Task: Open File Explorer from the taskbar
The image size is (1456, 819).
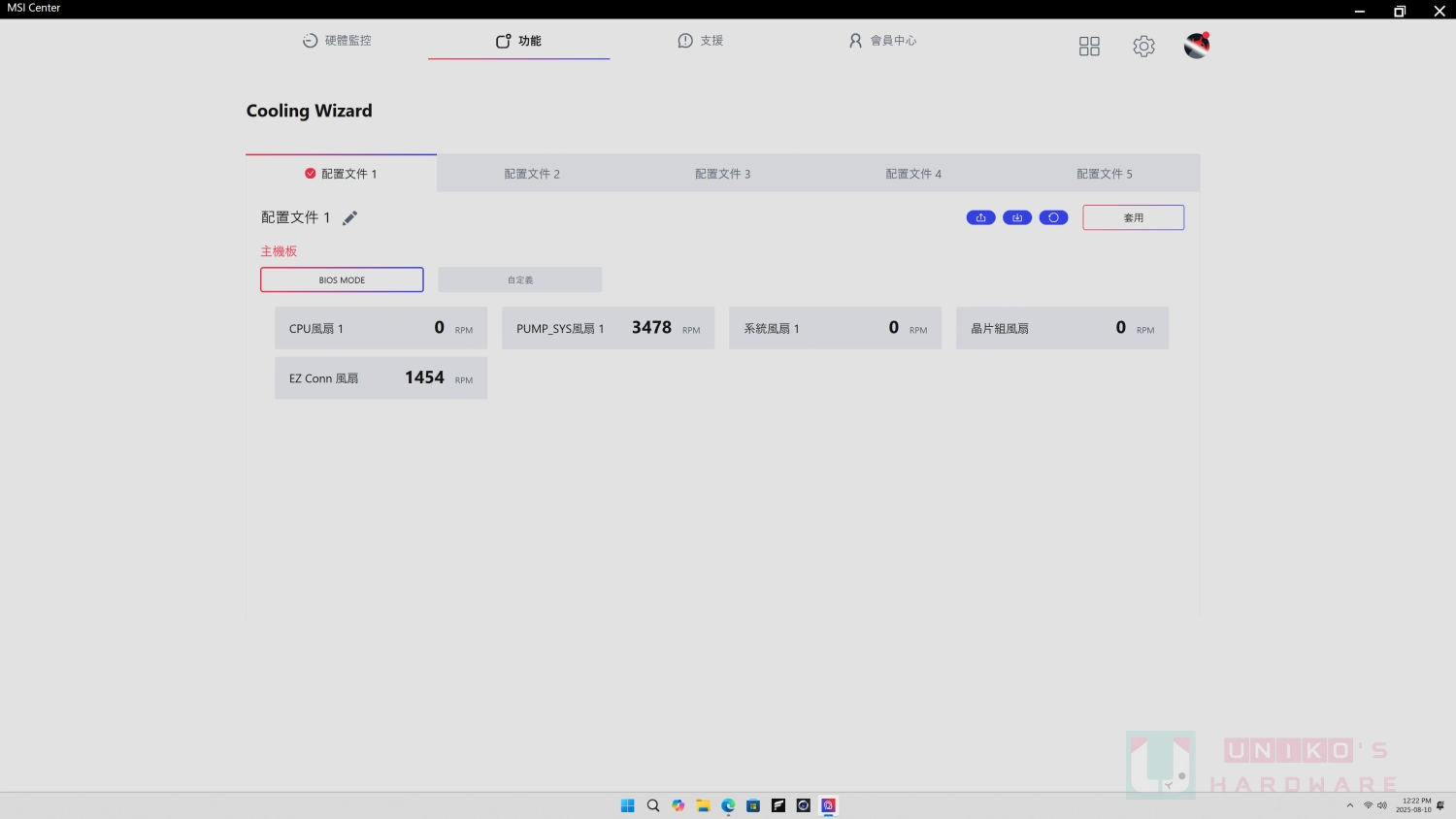Action: point(703,805)
